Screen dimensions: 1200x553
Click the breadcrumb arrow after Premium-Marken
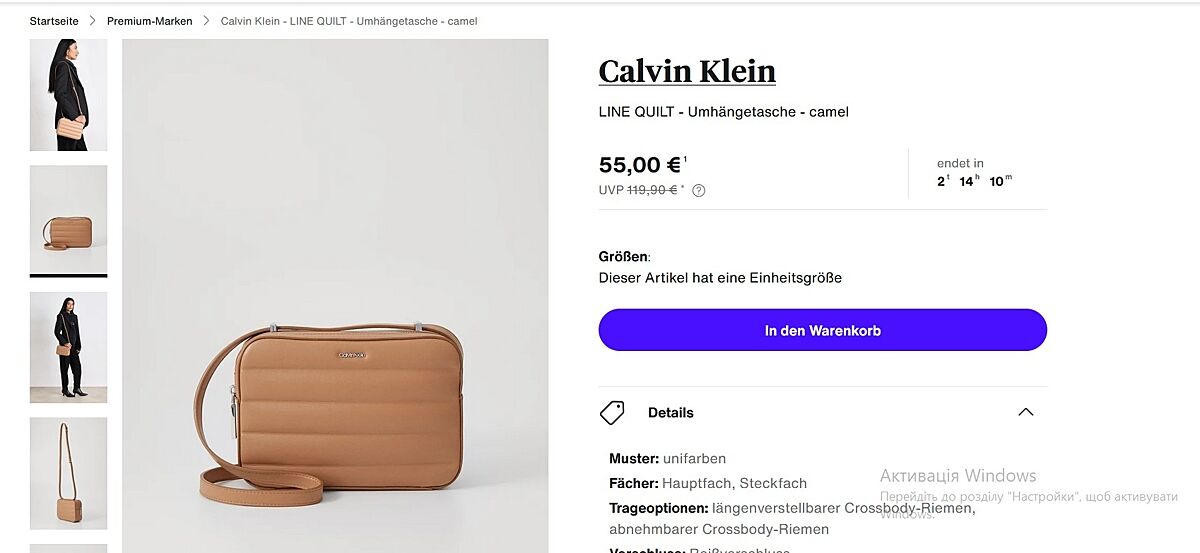207,21
